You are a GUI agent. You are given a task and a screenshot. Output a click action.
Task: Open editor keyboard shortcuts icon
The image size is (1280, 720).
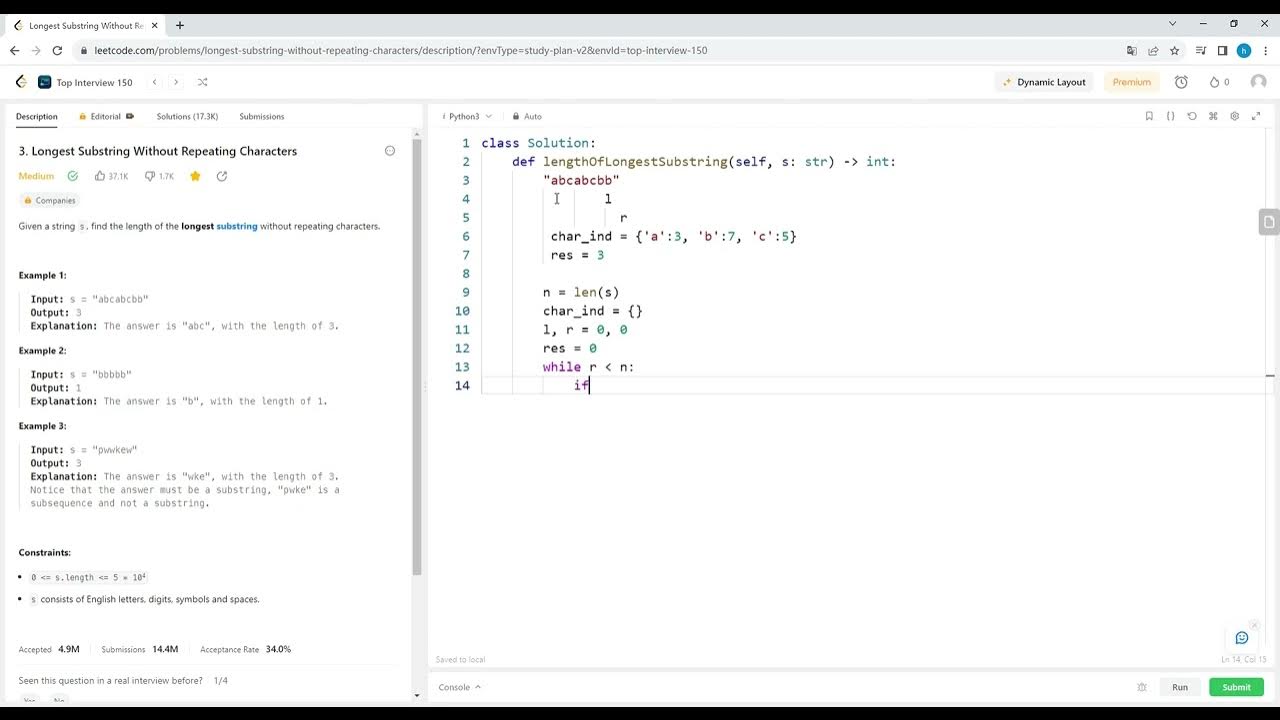[x=1213, y=116]
